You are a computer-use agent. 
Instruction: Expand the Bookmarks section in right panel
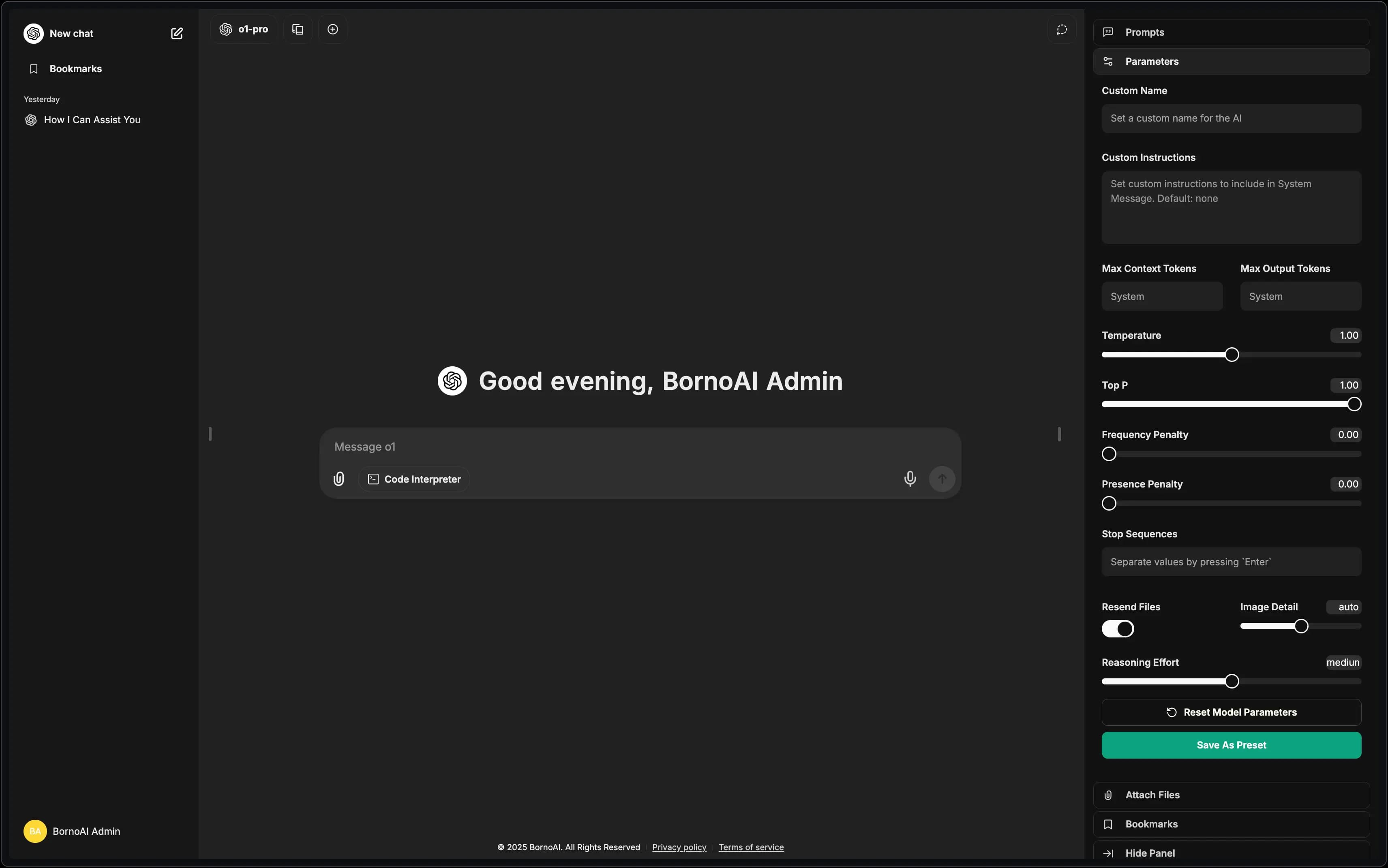pos(1231,824)
